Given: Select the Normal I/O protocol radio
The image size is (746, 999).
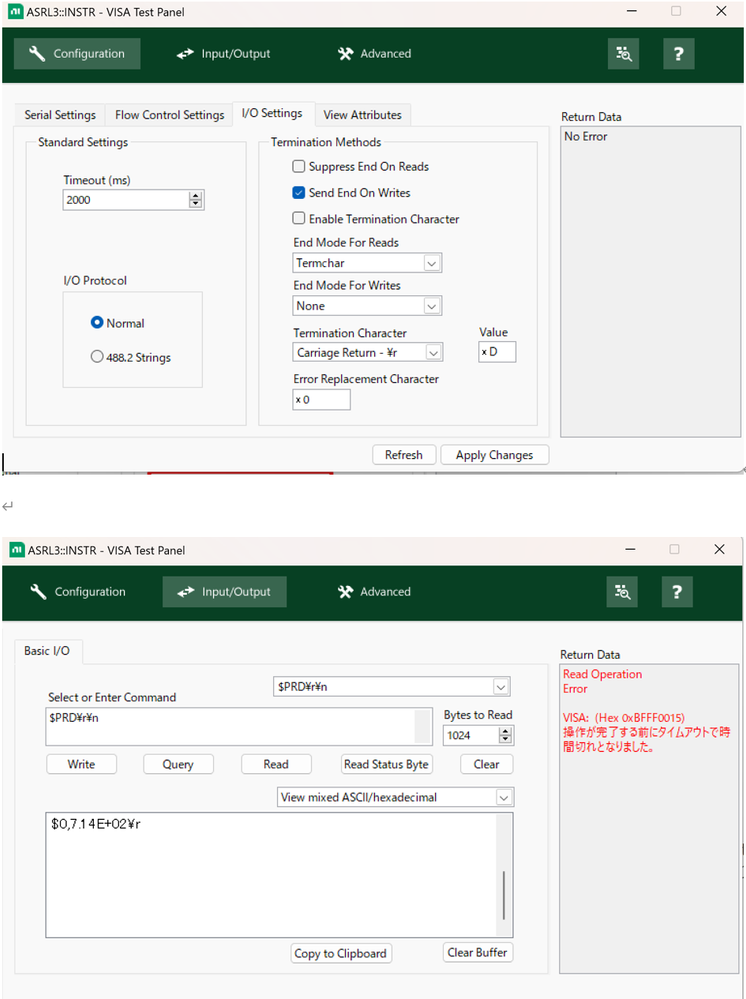Looking at the screenshot, I should [x=97, y=323].
